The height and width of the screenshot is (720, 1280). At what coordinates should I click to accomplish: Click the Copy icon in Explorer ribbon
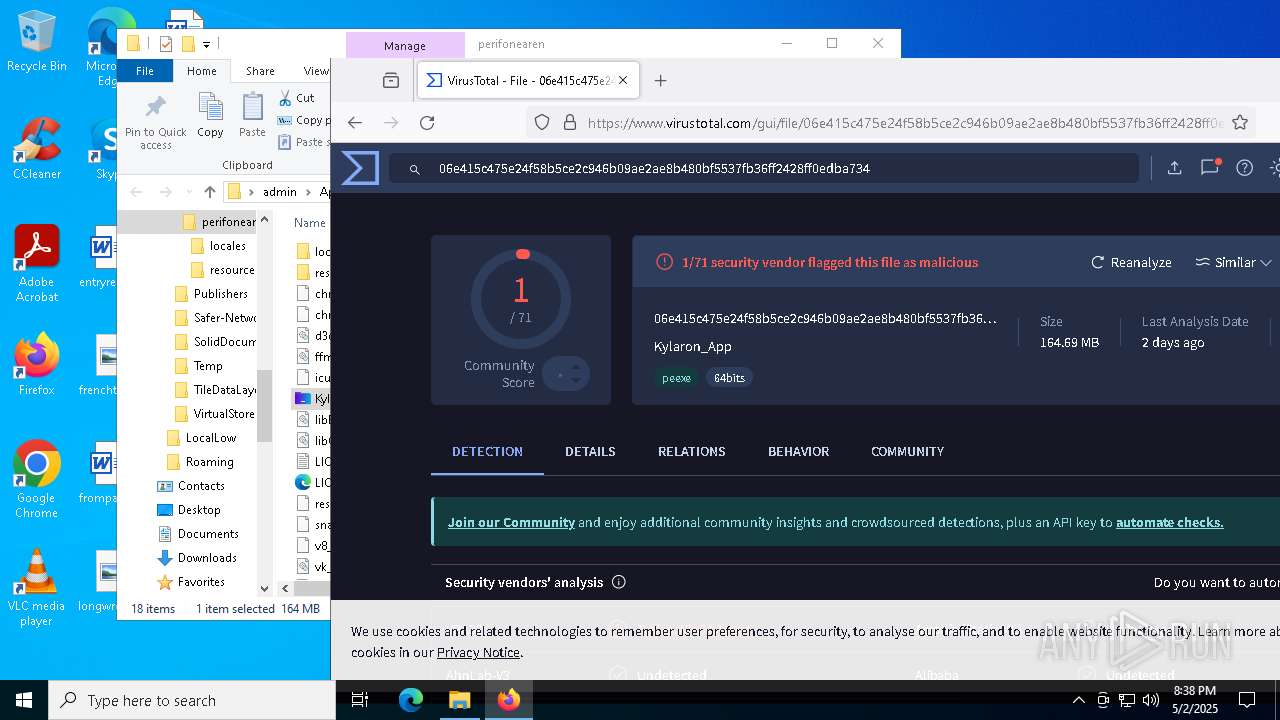click(210, 115)
